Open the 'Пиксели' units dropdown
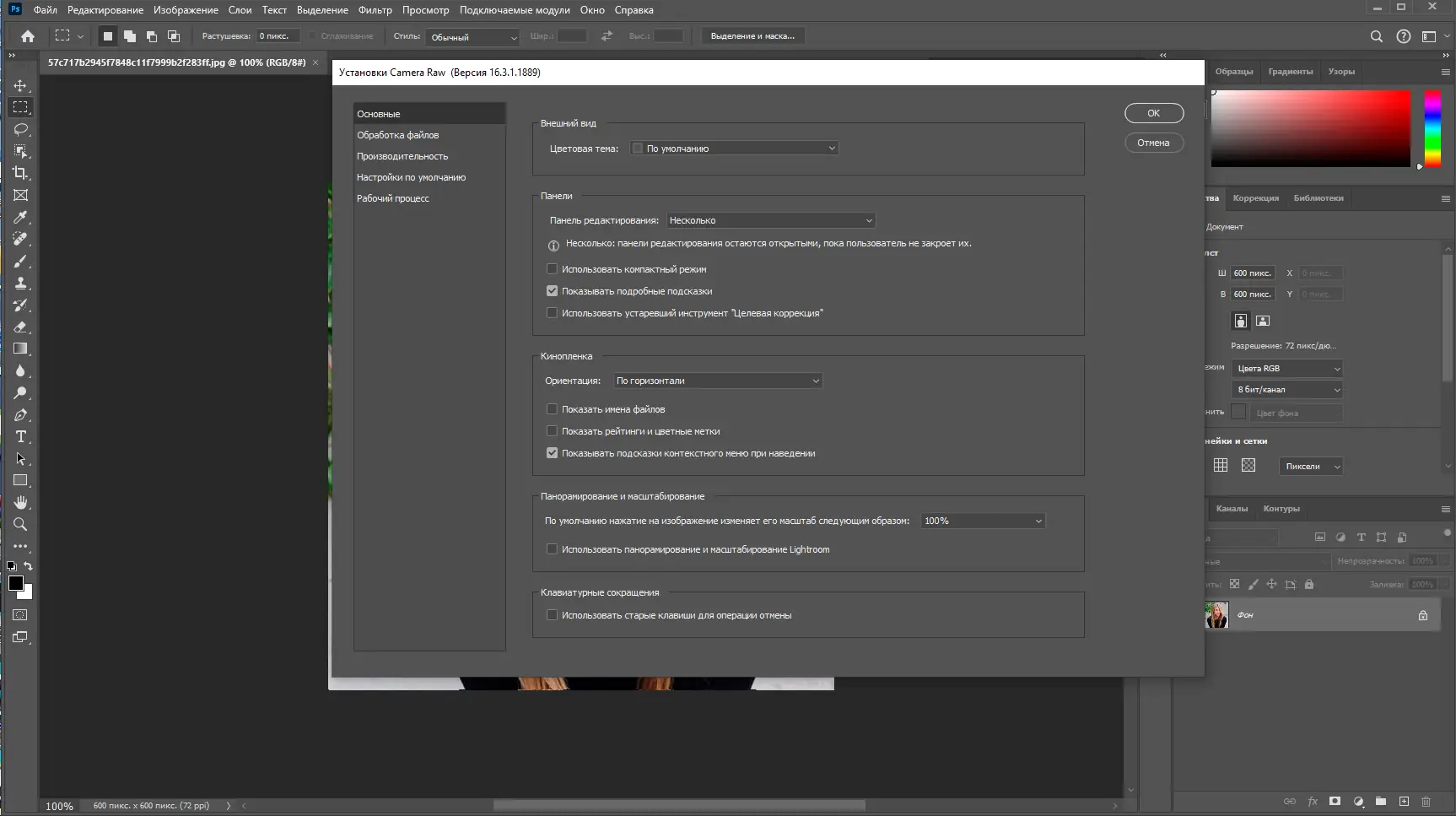Viewport: 1456px width, 816px height. (x=1311, y=467)
